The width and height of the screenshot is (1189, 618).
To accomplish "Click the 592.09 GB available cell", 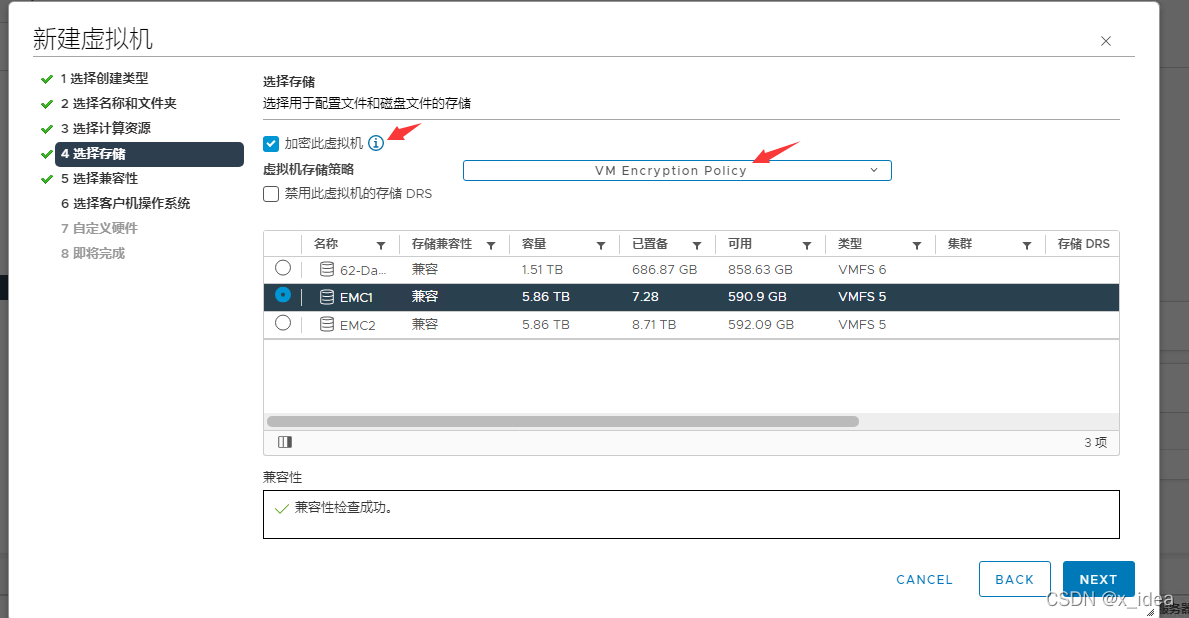I will 761,325.
